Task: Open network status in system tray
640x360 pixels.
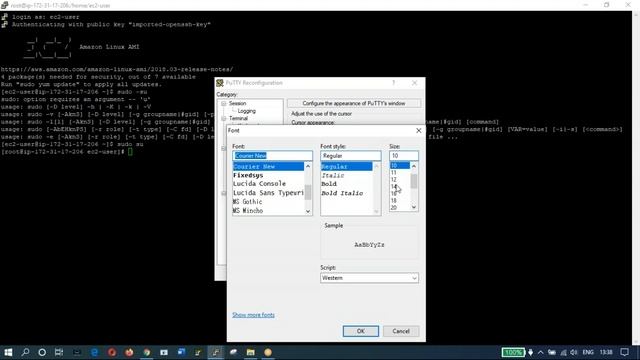Action: coord(563,352)
